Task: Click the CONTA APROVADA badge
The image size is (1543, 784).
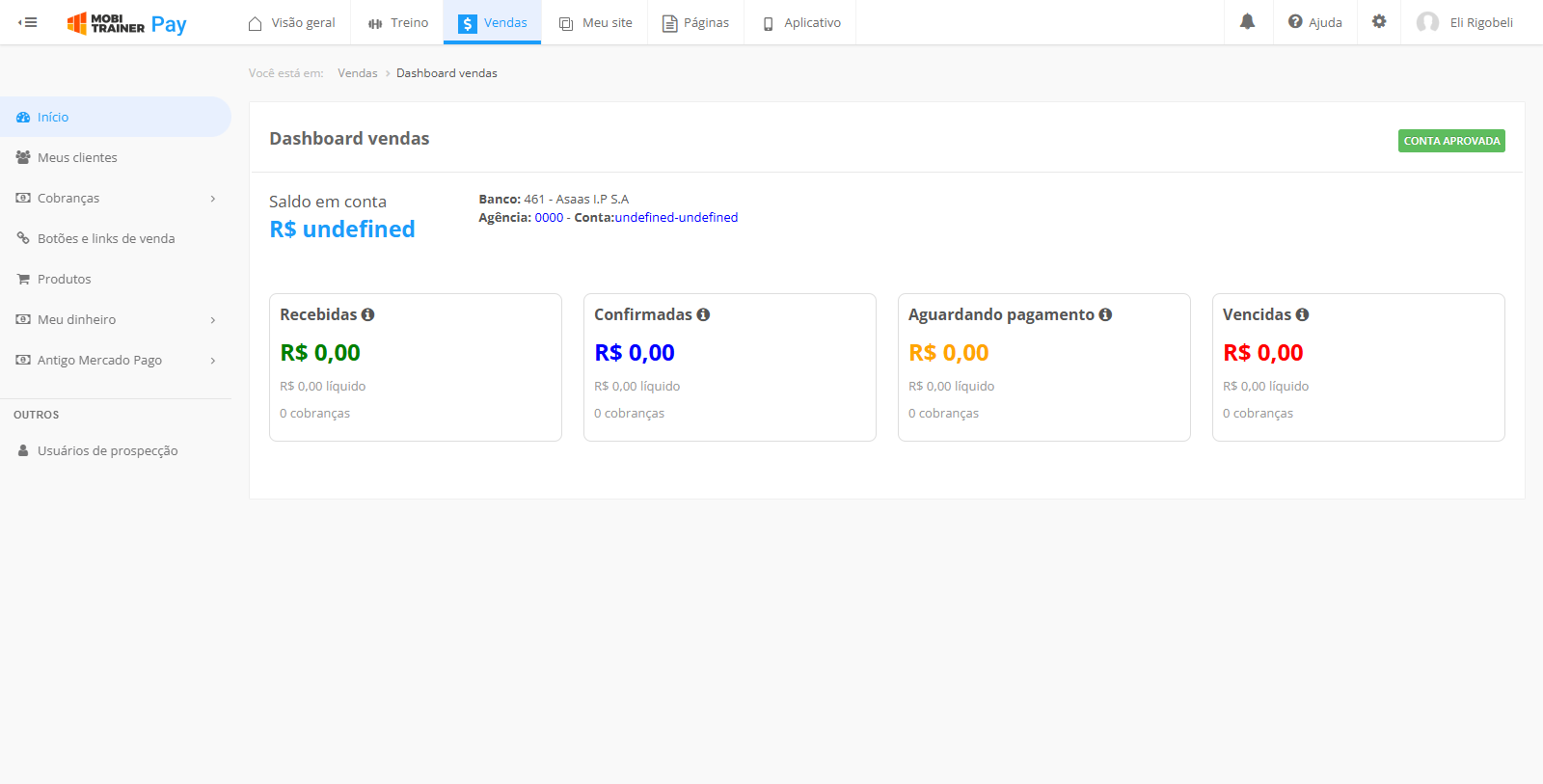Action: pos(1451,141)
